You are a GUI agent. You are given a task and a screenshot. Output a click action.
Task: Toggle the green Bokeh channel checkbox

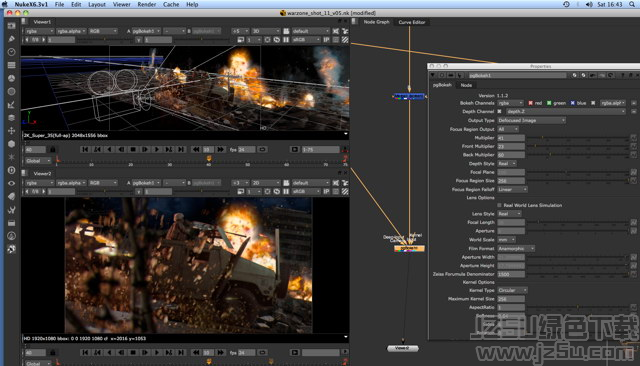(x=549, y=103)
